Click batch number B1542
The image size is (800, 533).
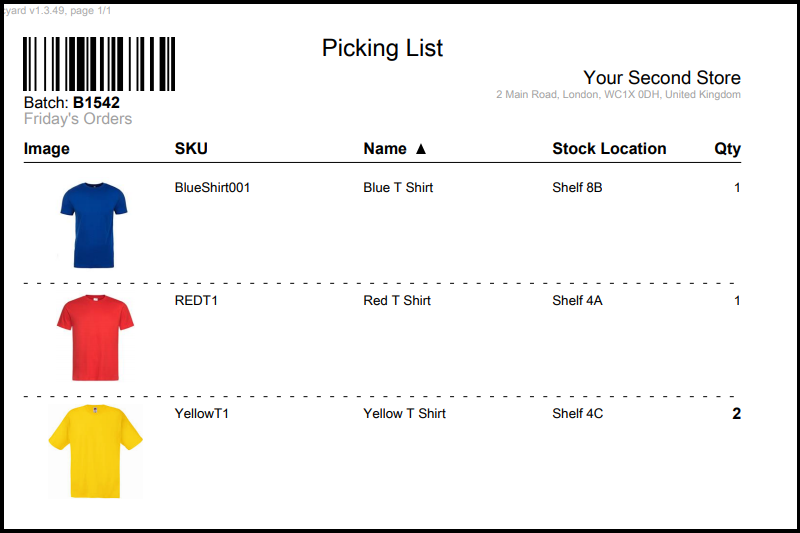[x=96, y=102]
